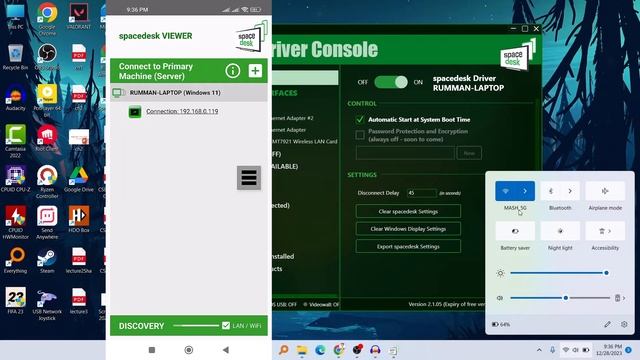Open the Recycle Bin
Image resolution: width=640 pixels, height=360 pixels.
coord(16,57)
